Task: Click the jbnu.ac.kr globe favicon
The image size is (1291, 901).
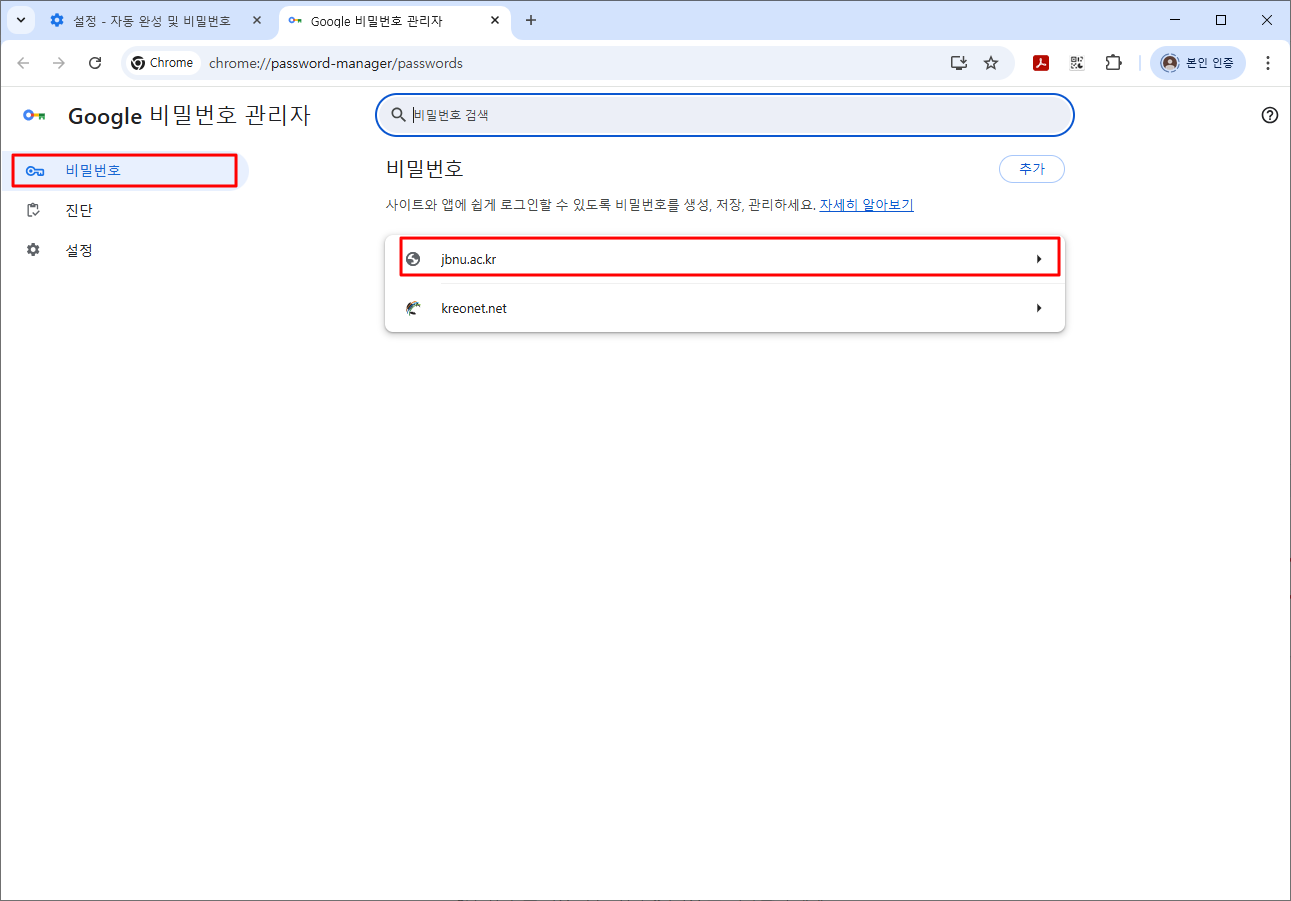Action: 413,260
